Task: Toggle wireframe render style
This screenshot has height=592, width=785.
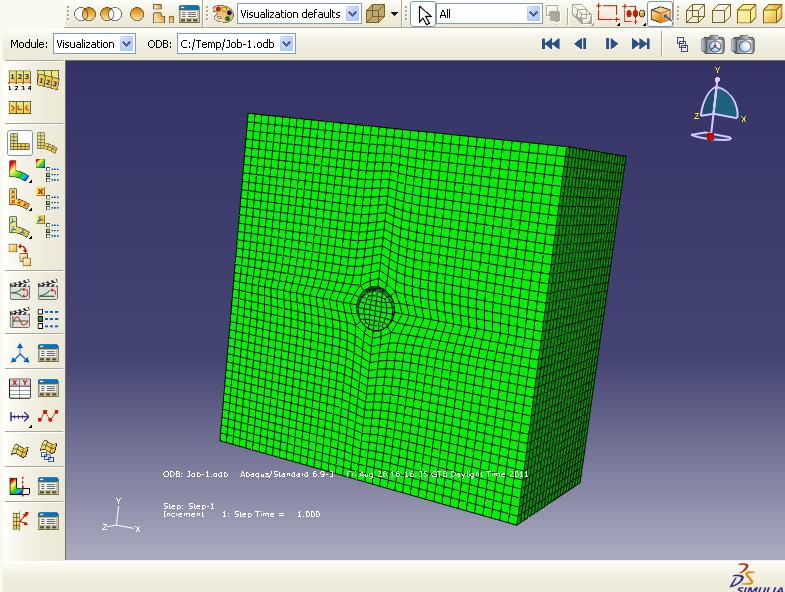Action: [695, 14]
